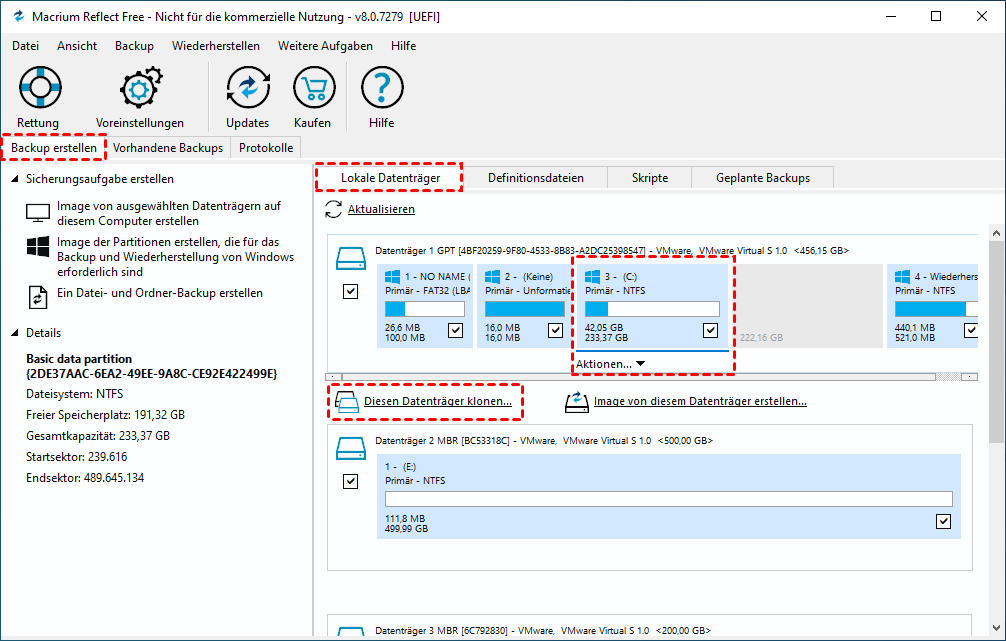
Task: Toggle Datenträger 1 whole-disk checkbox
Action: (350, 292)
